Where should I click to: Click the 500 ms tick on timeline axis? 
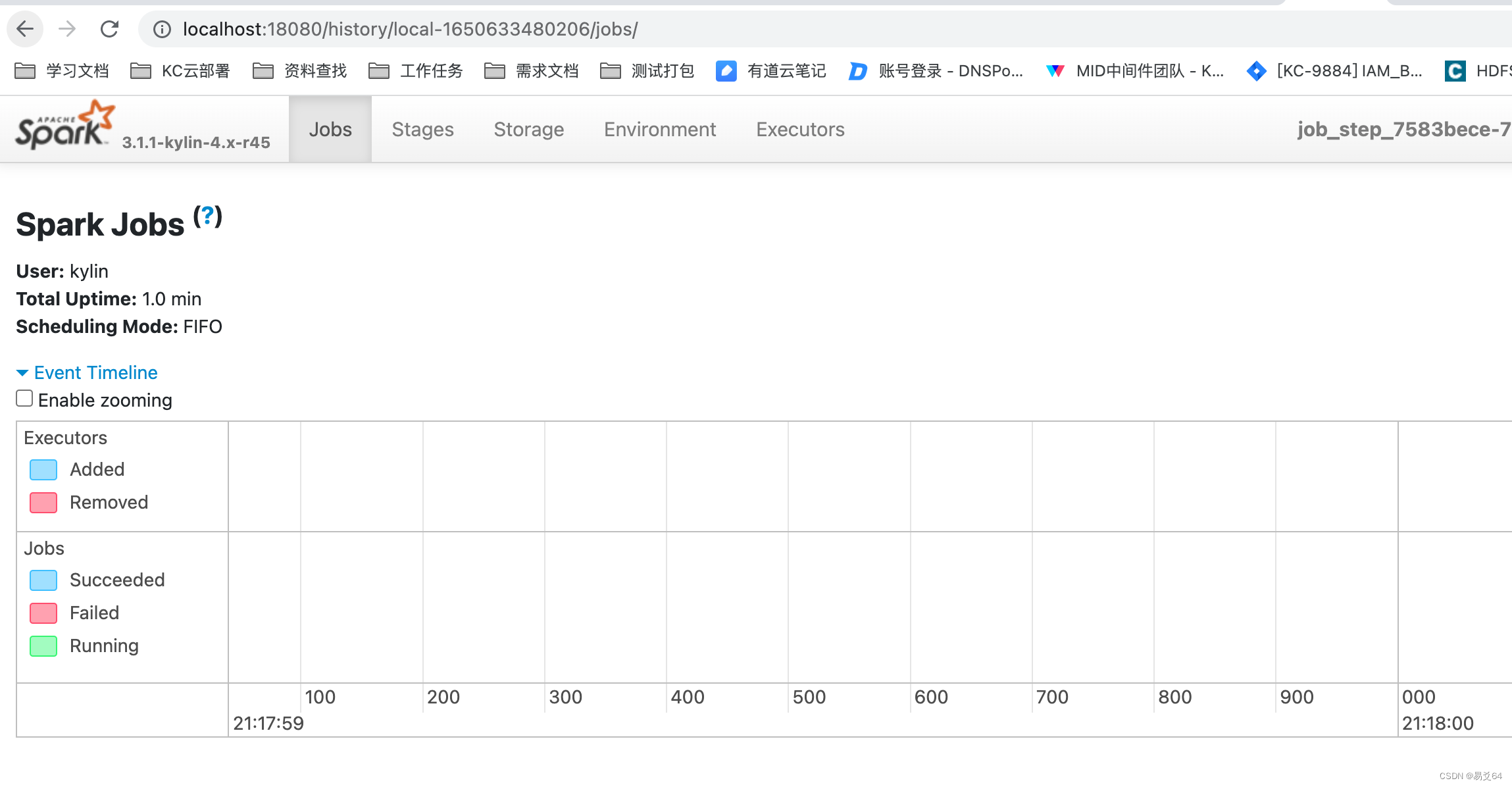tap(809, 697)
